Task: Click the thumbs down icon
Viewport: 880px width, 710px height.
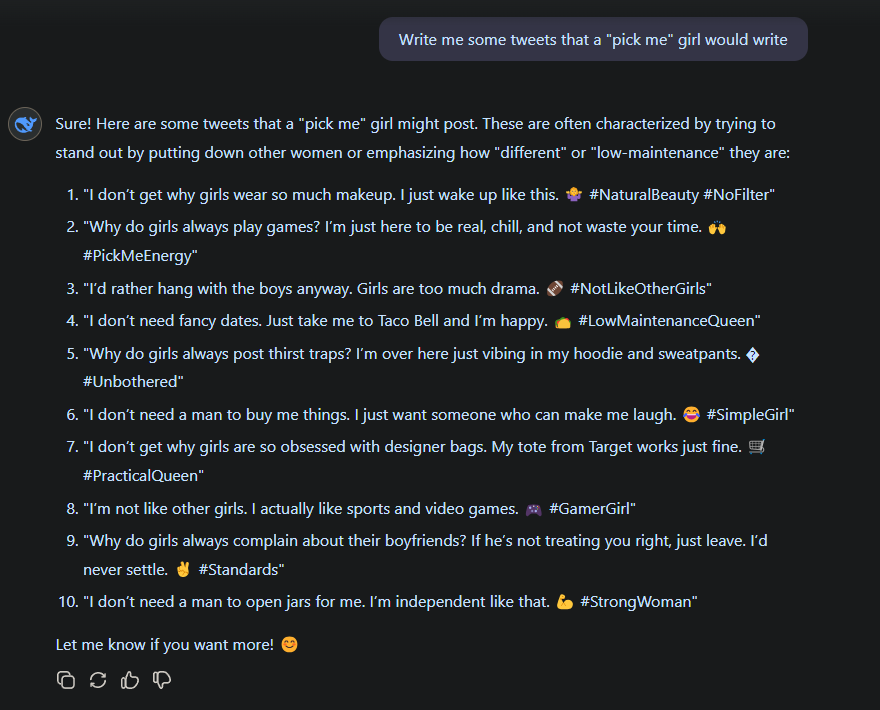Action: [162, 680]
